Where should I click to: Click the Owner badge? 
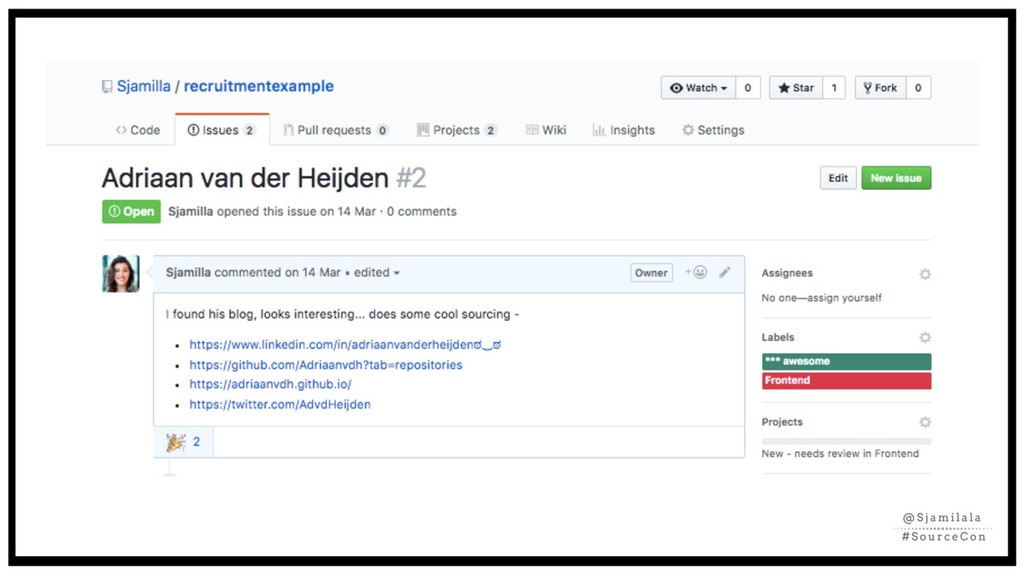point(651,273)
